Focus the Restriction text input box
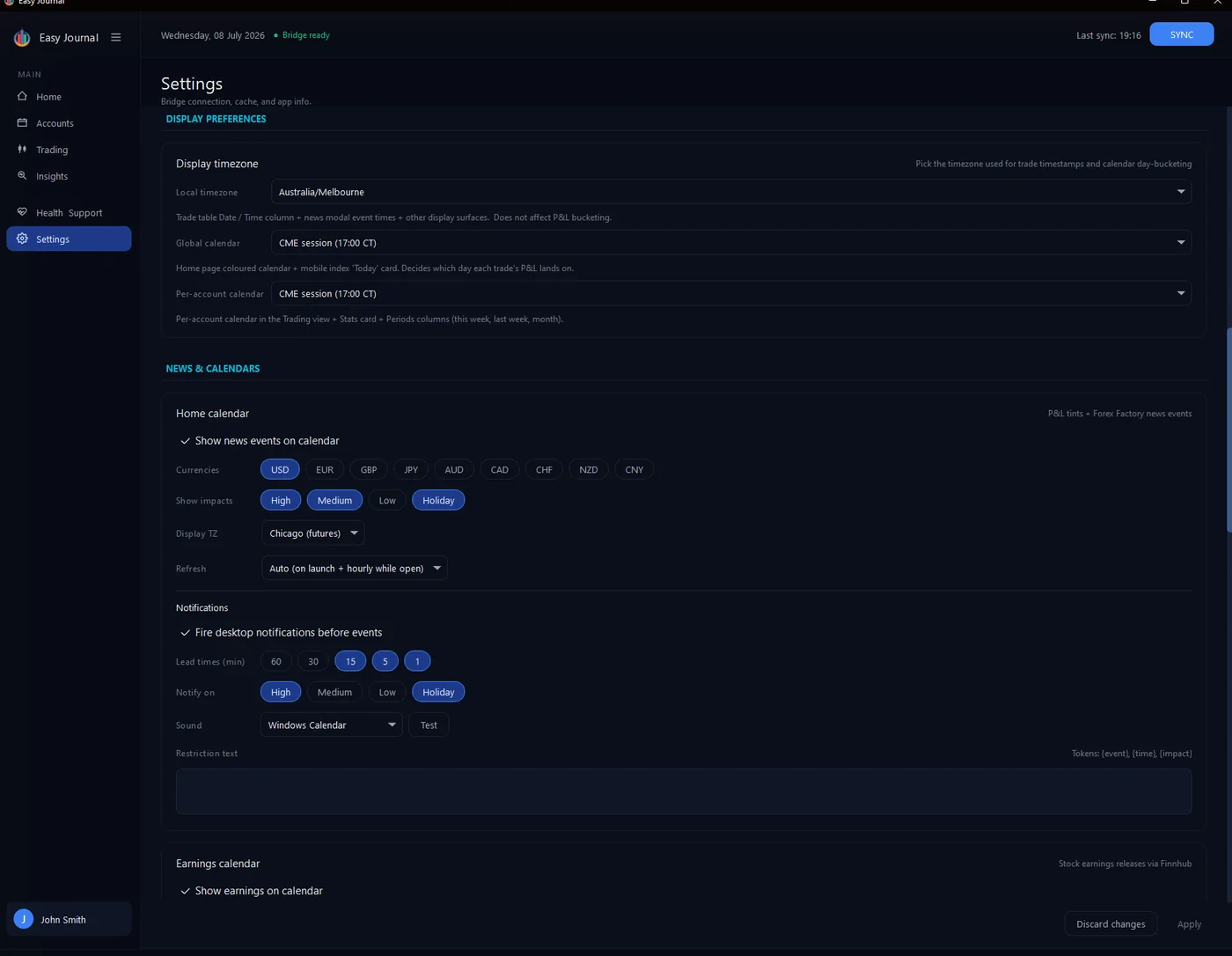The width and height of the screenshot is (1232, 956). pyautogui.click(x=684, y=791)
